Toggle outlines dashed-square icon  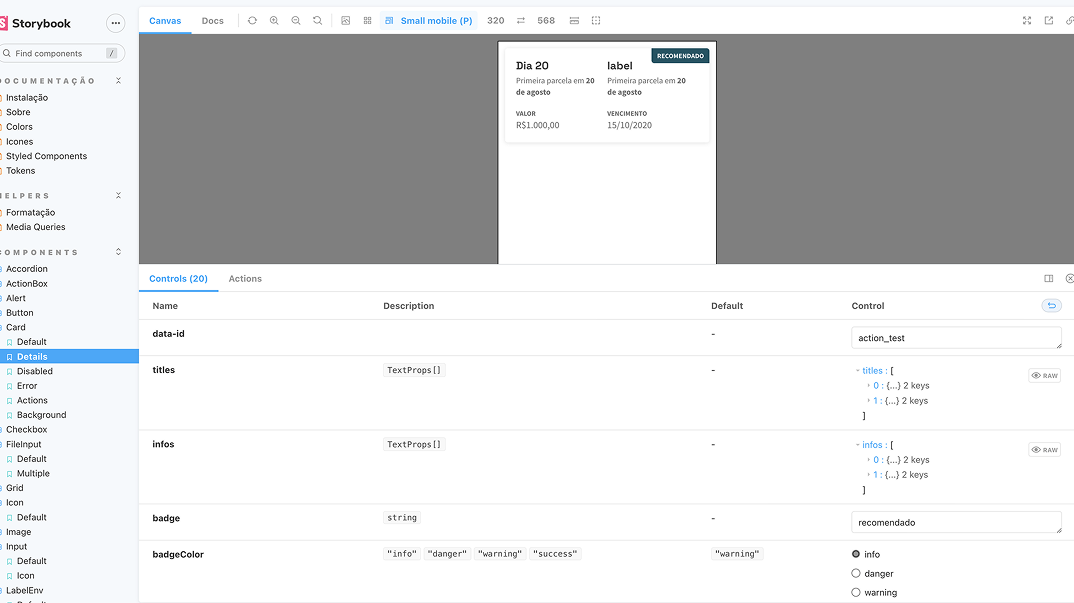coord(596,21)
